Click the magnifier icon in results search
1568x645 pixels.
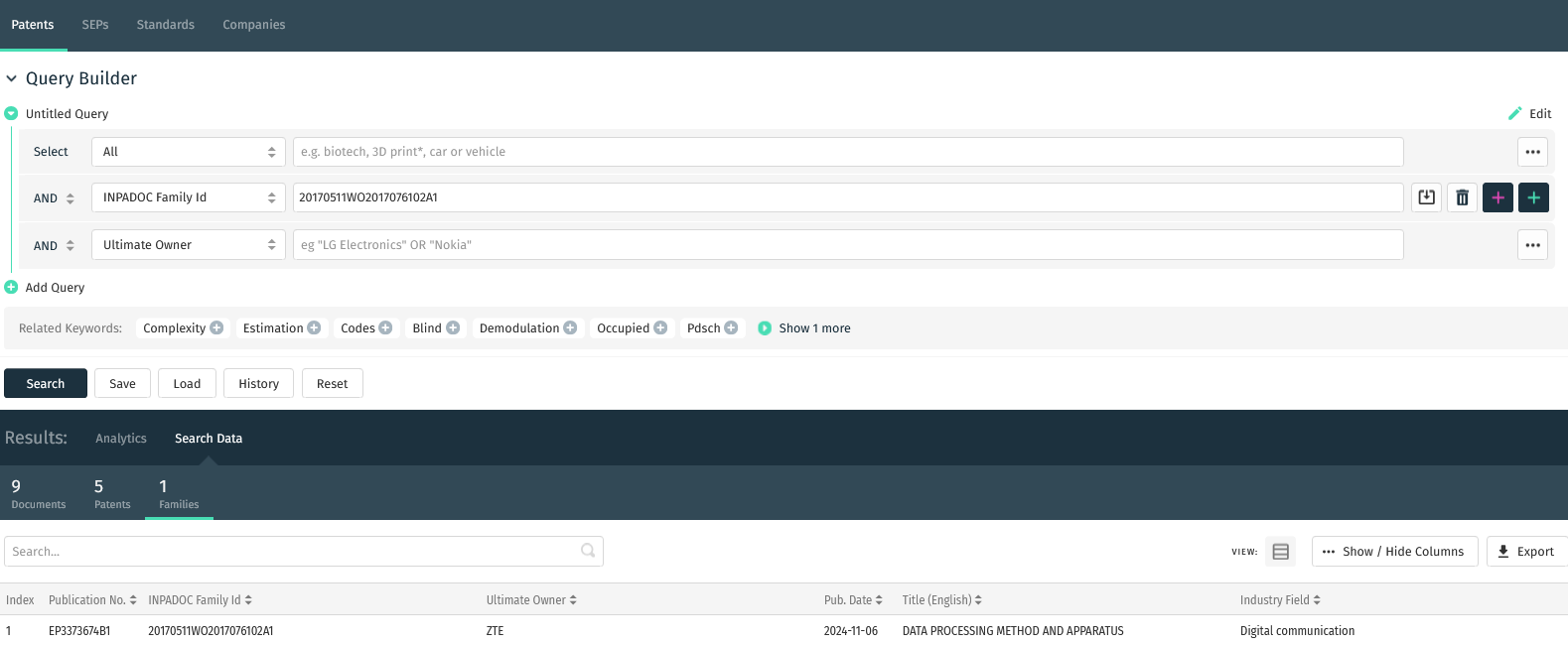588,551
